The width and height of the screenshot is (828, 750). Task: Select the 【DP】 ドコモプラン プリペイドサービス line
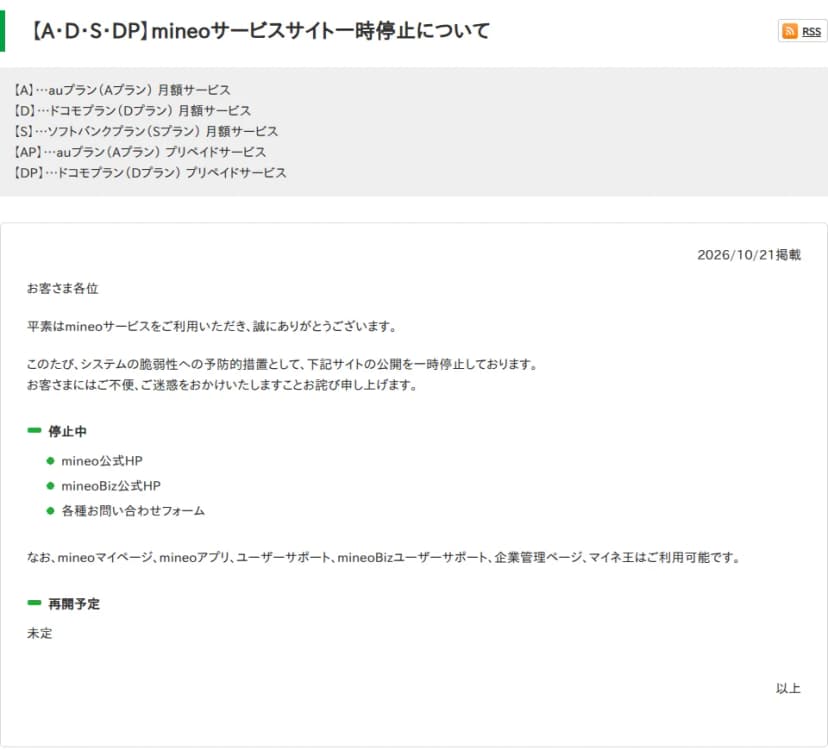point(150,173)
